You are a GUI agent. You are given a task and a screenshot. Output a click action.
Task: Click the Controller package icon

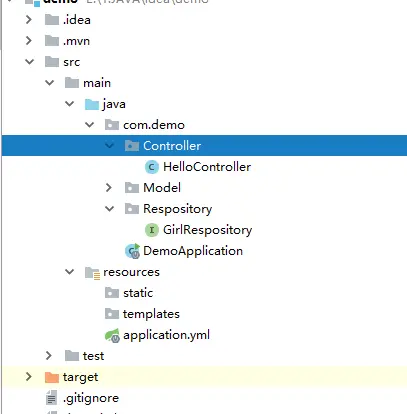coord(132,146)
